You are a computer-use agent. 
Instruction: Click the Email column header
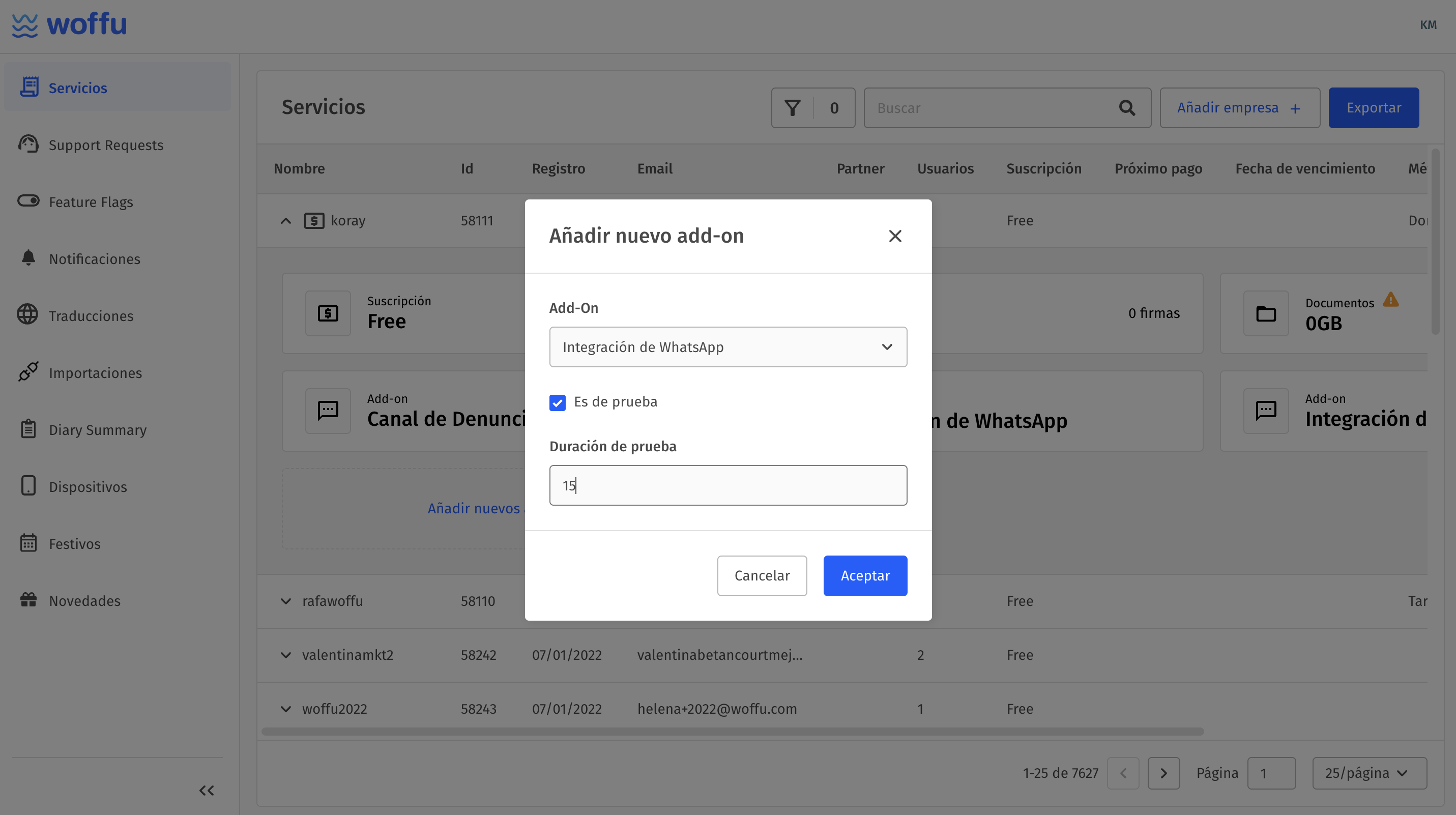[655, 168]
